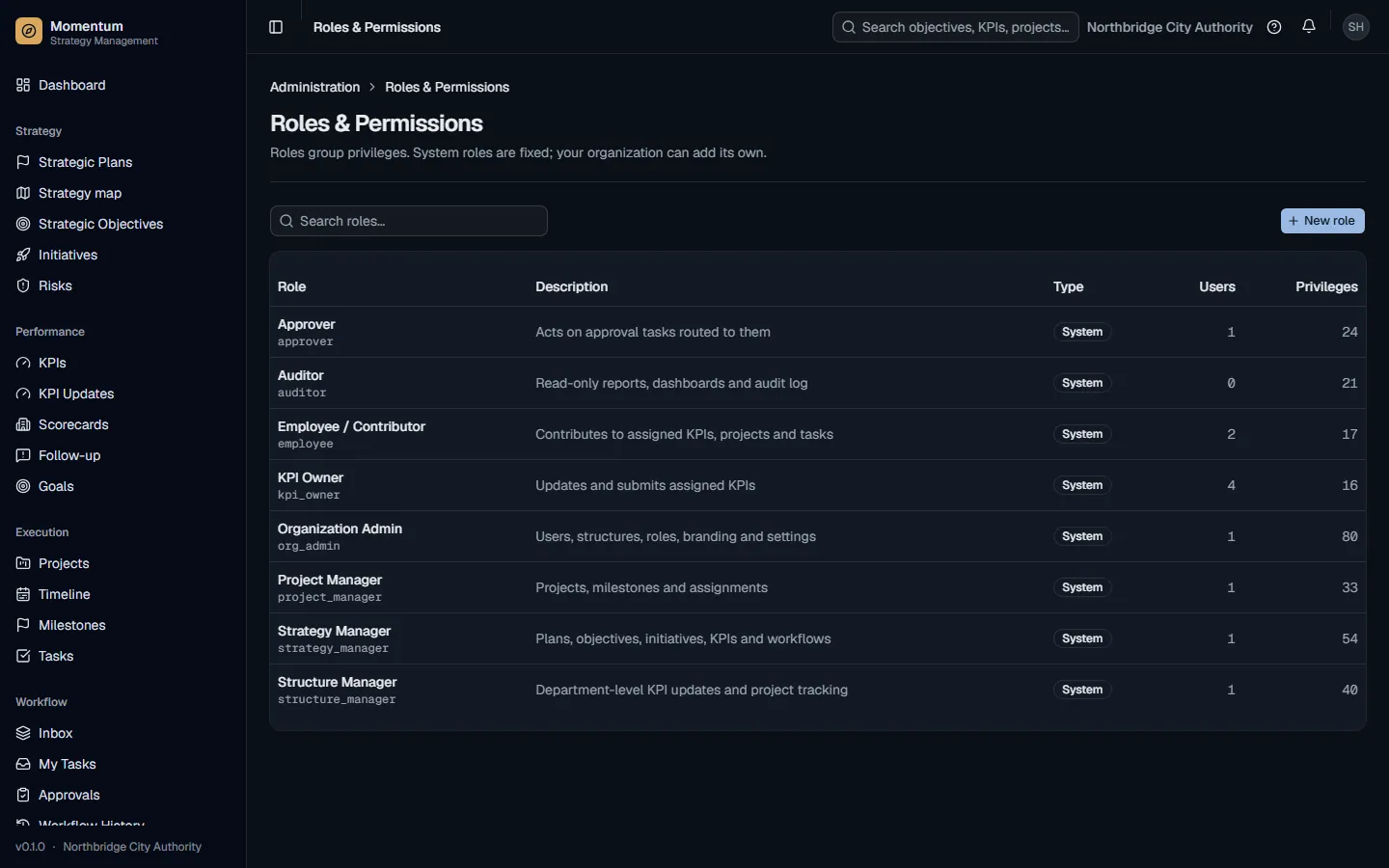
Task: Open the help circle icon
Action: (x=1274, y=27)
